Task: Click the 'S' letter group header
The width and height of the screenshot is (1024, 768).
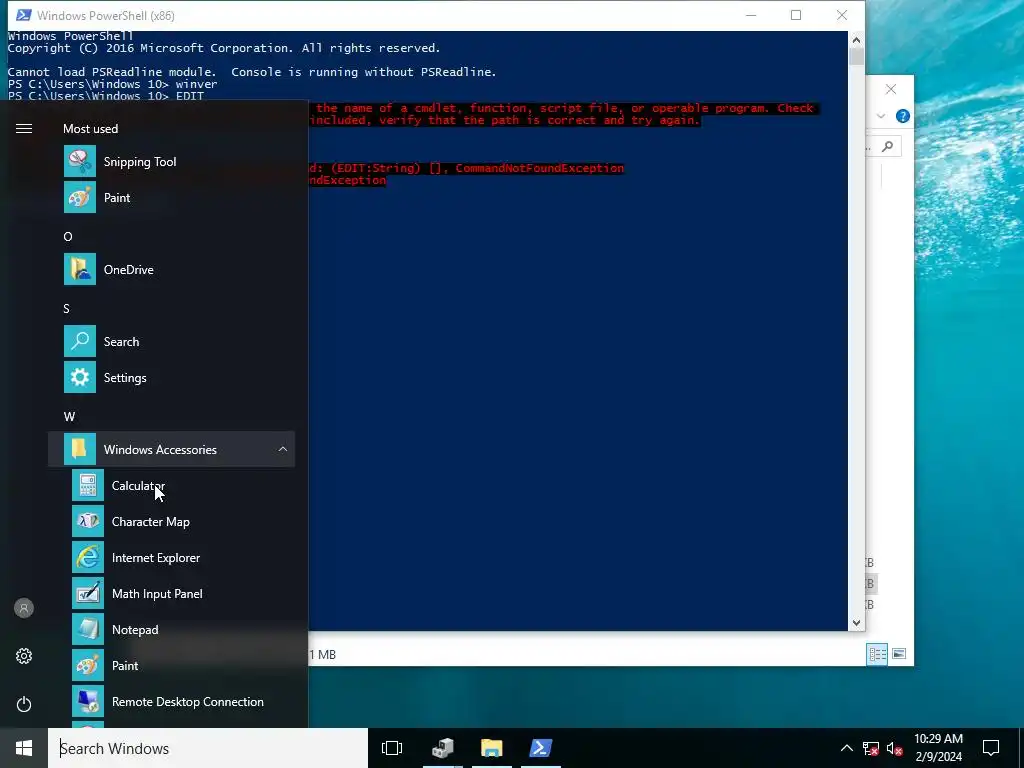Action: click(66, 308)
